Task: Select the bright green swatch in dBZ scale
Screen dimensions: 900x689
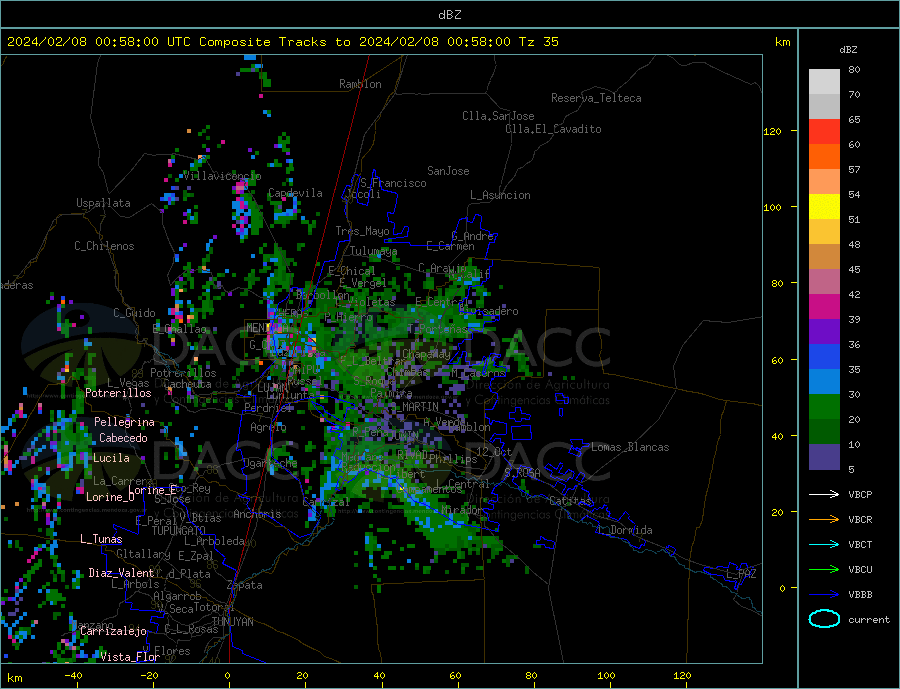Action: pos(824,407)
